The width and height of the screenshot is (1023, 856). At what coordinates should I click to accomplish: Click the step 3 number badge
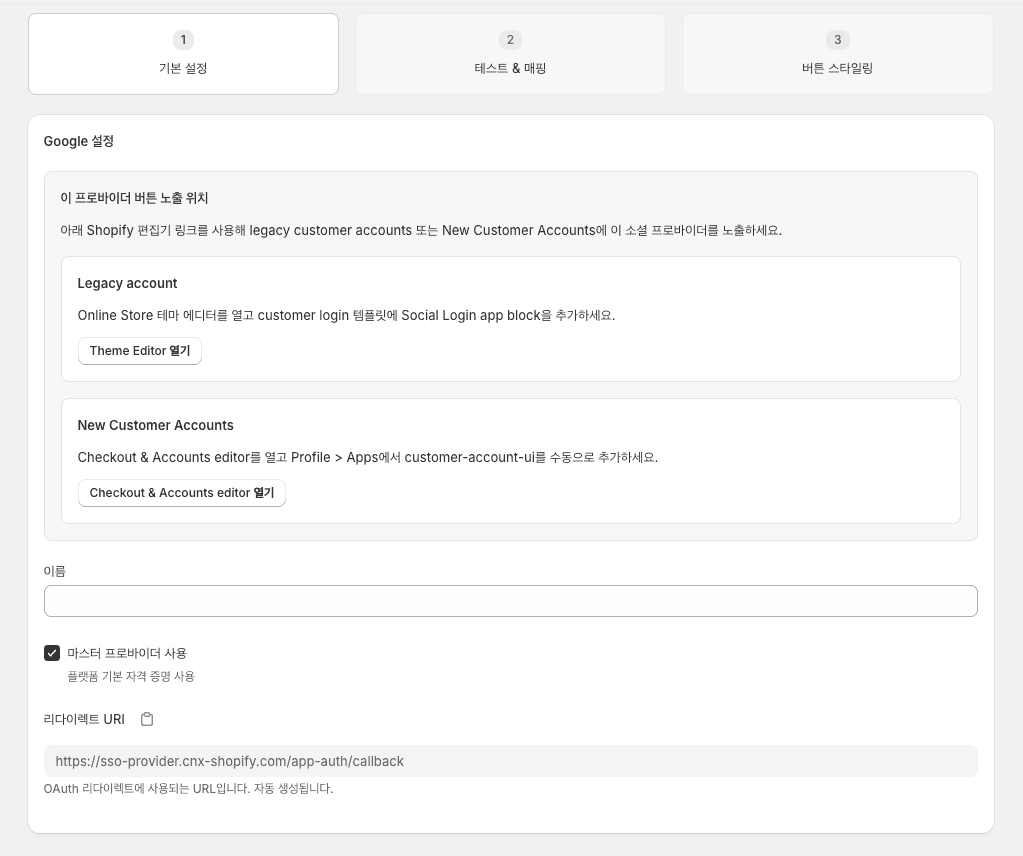pyautogui.click(x=837, y=40)
